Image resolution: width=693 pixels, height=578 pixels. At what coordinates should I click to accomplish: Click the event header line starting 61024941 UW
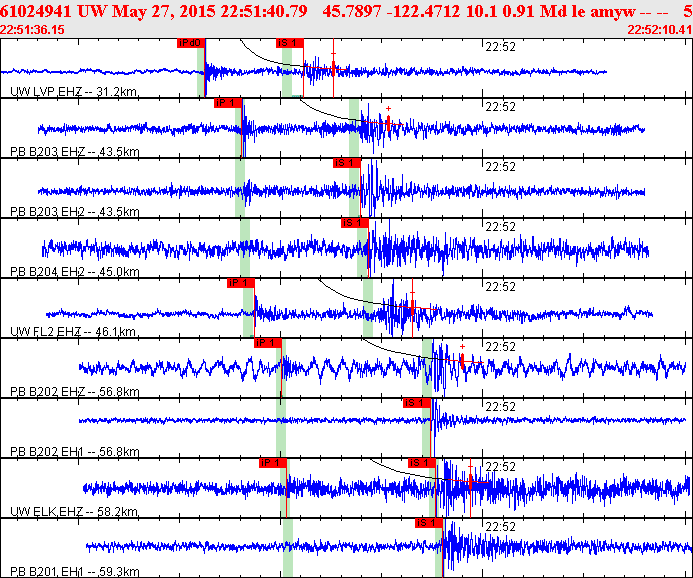[x=346, y=11]
